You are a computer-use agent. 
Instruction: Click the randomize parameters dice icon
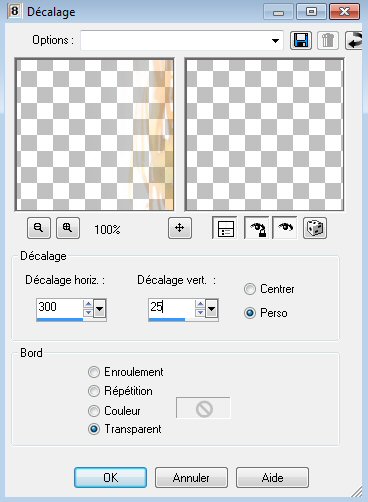pyautogui.click(x=315, y=228)
